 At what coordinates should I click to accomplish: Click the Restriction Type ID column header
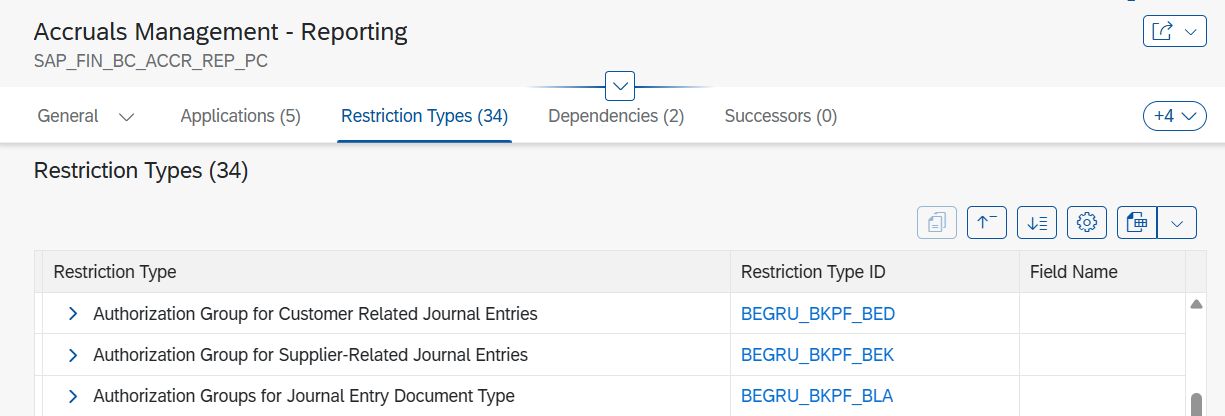coord(813,272)
